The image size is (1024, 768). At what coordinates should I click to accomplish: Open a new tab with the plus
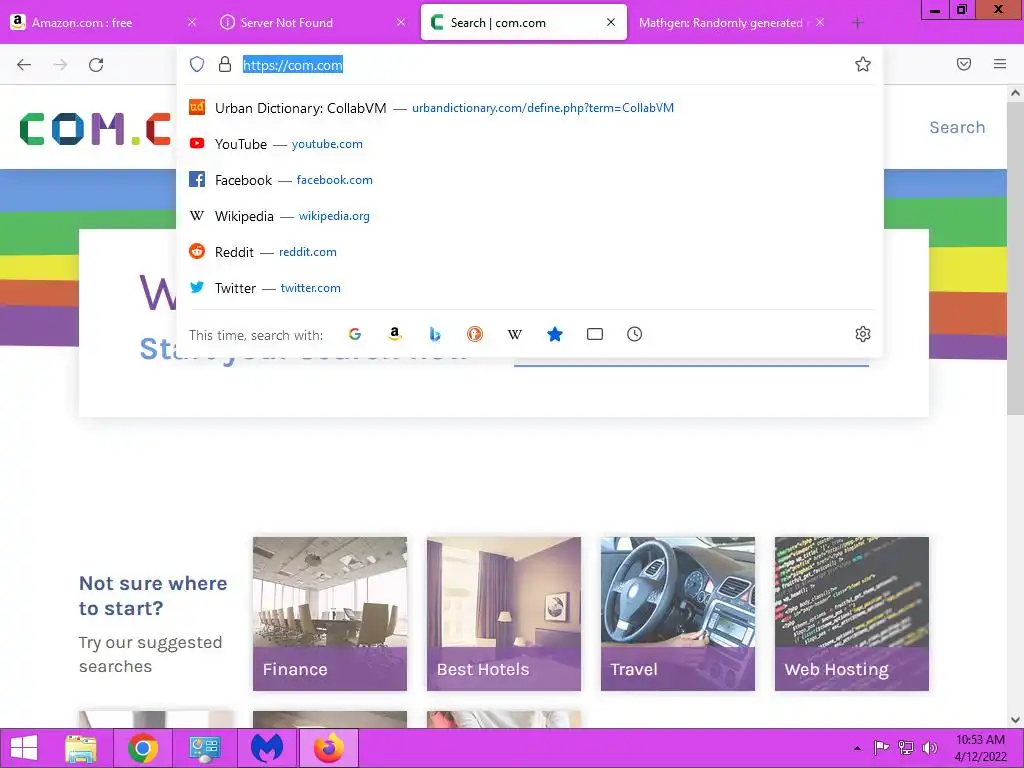coord(857,23)
